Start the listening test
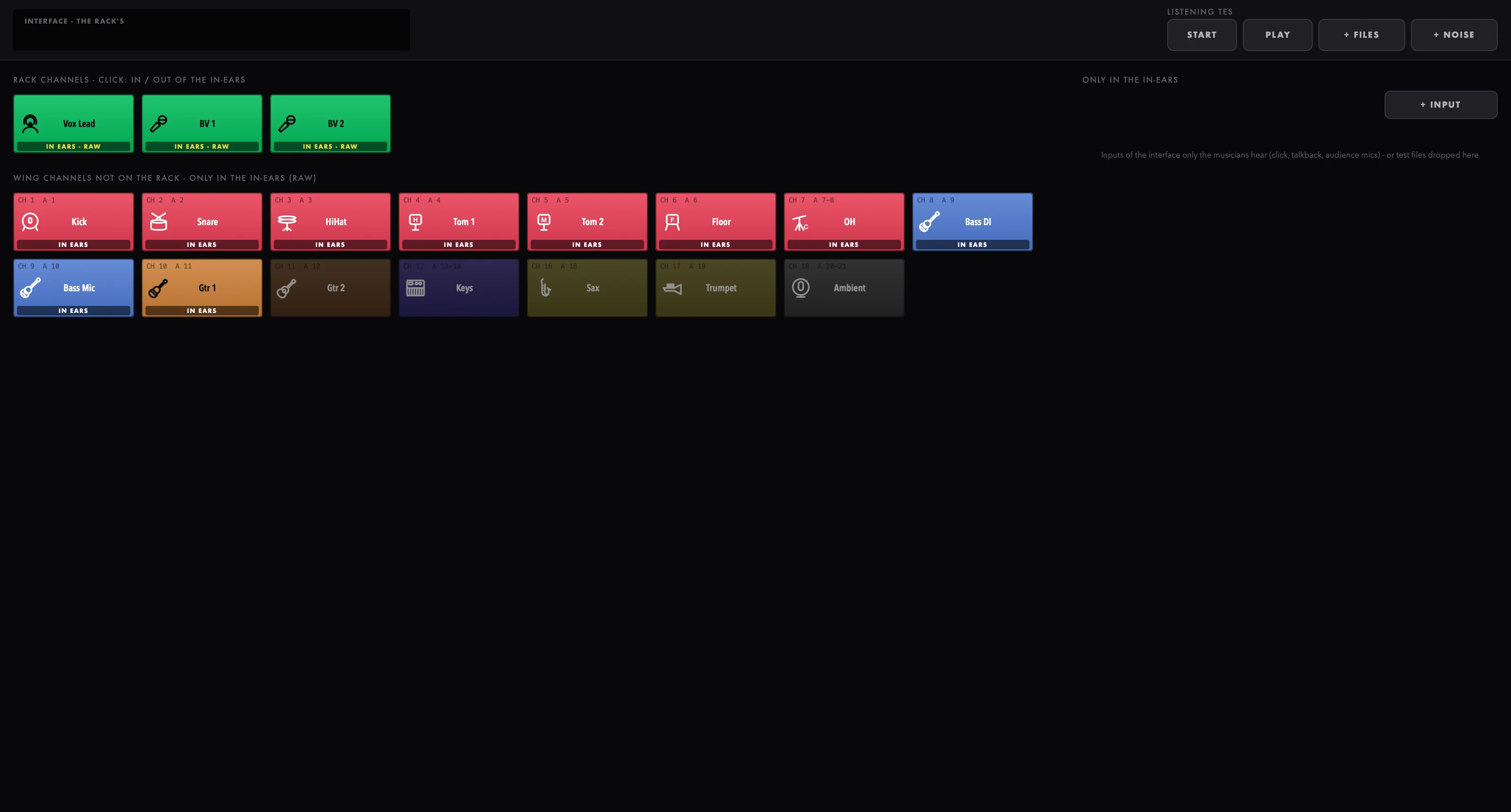Image resolution: width=1511 pixels, height=812 pixels. tap(1202, 34)
